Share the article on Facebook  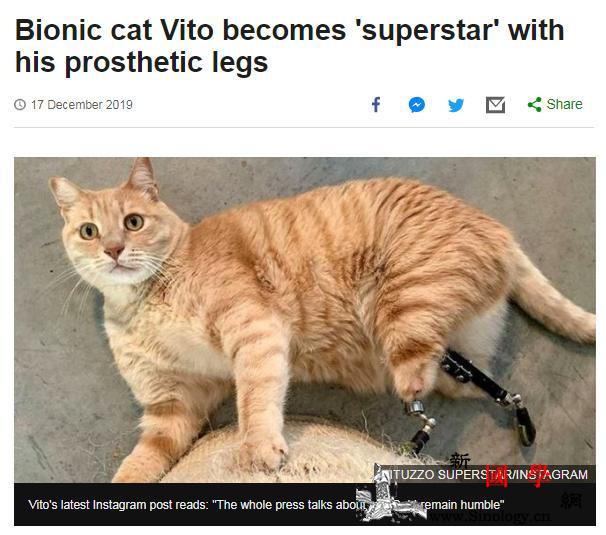[x=376, y=104]
